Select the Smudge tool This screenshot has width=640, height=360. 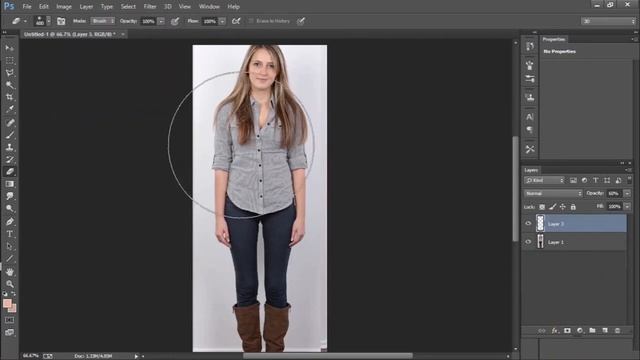[x=9, y=196]
